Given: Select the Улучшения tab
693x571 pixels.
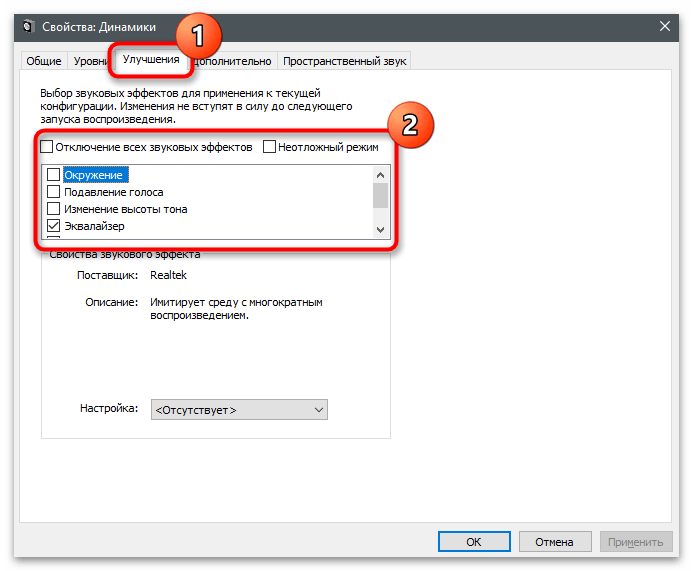Looking at the screenshot, I should tap(151, 59).
